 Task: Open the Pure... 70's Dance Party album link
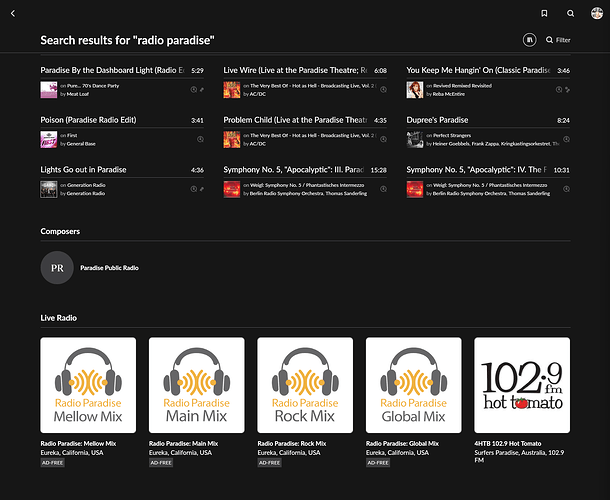93,86
